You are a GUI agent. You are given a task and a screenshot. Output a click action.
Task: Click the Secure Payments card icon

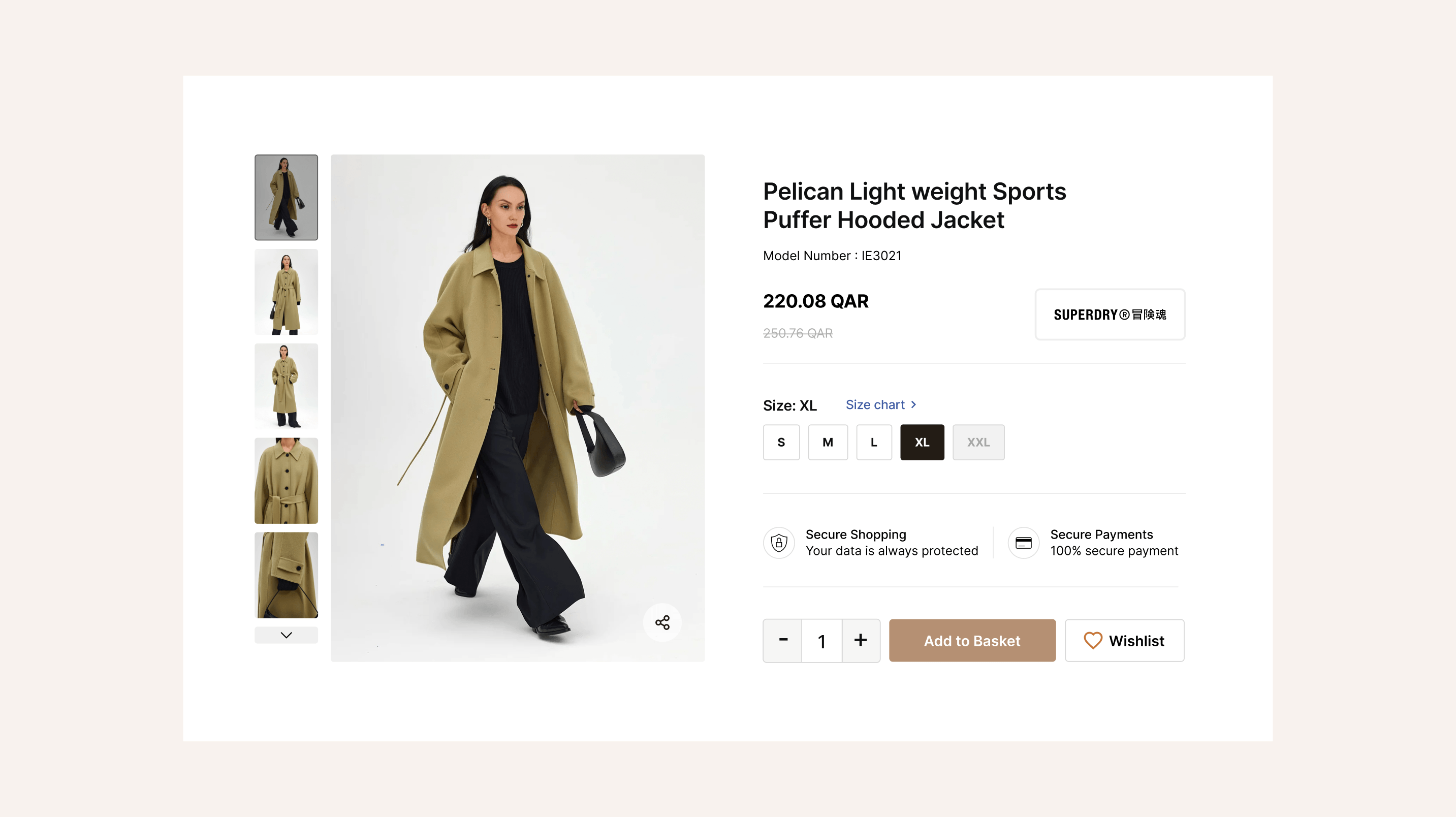(1023, 543)
